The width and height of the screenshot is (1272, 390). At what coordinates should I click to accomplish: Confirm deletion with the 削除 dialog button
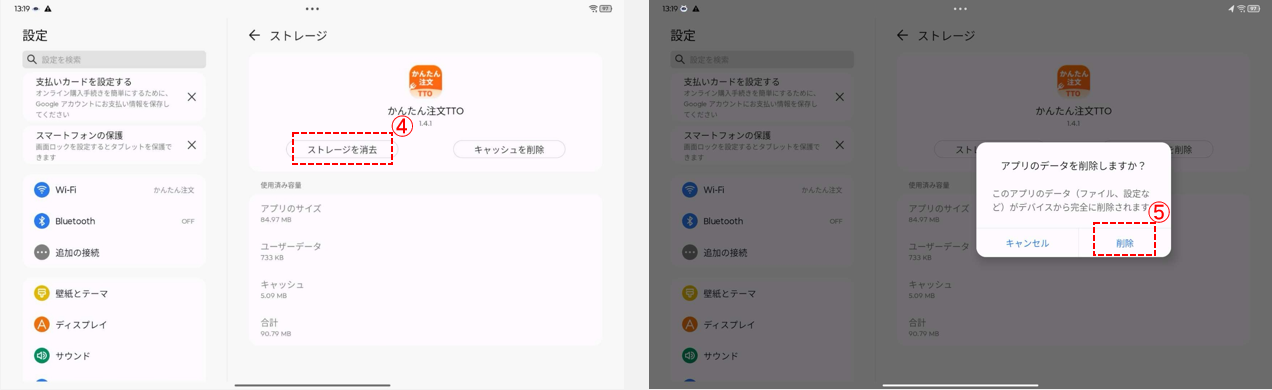[x=1125, y=242]
